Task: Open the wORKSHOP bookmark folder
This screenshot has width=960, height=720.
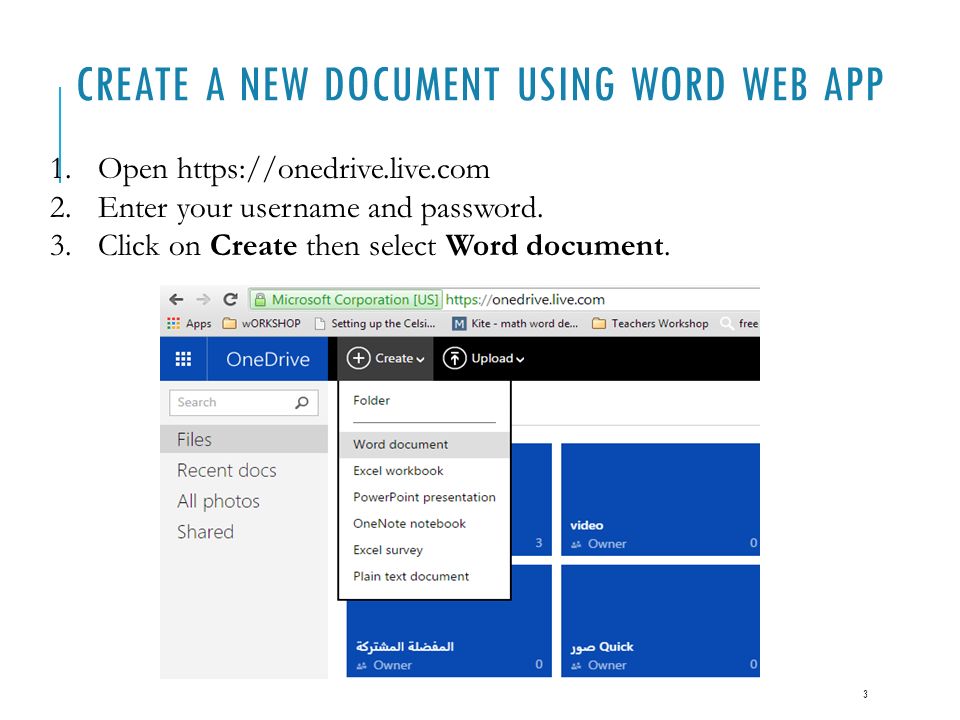Action: [261, 323]
